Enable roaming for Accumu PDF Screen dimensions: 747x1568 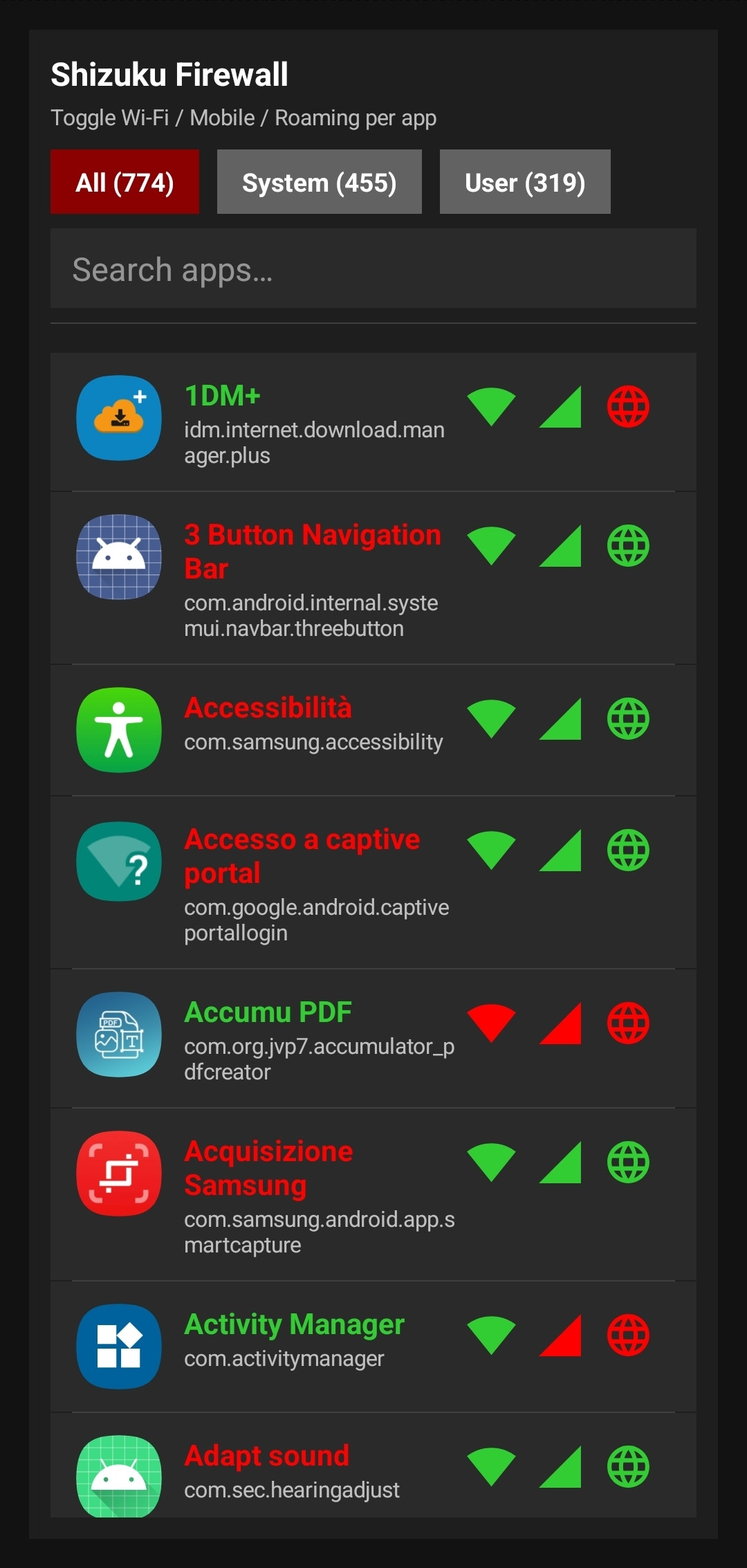coord(628,1023)
